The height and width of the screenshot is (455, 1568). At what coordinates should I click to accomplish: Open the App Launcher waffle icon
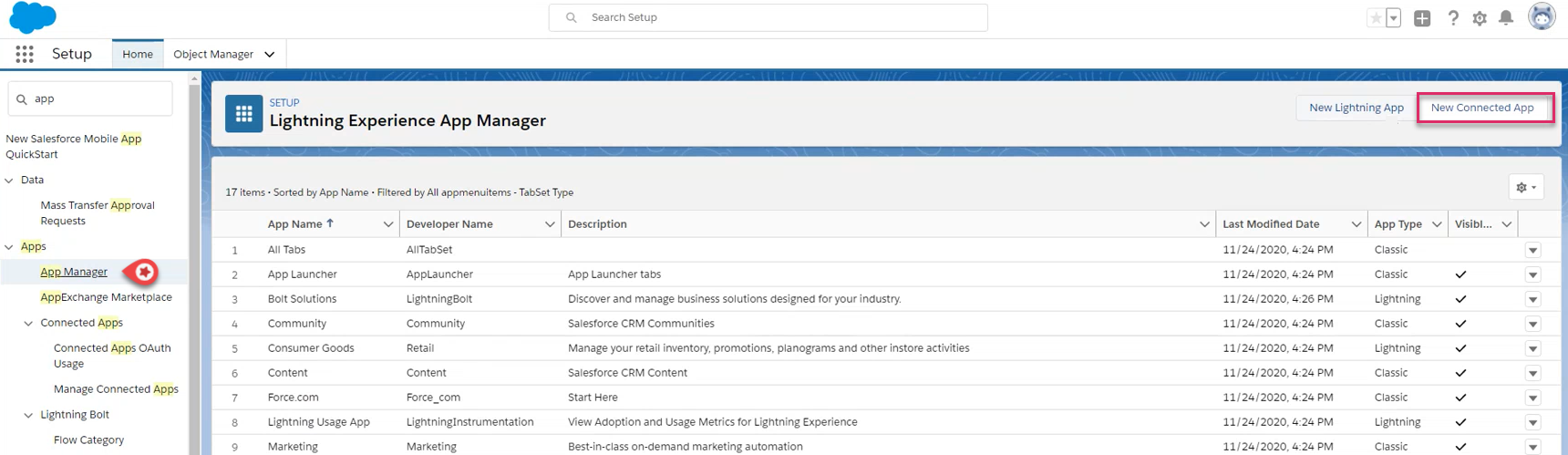(25, 55)
